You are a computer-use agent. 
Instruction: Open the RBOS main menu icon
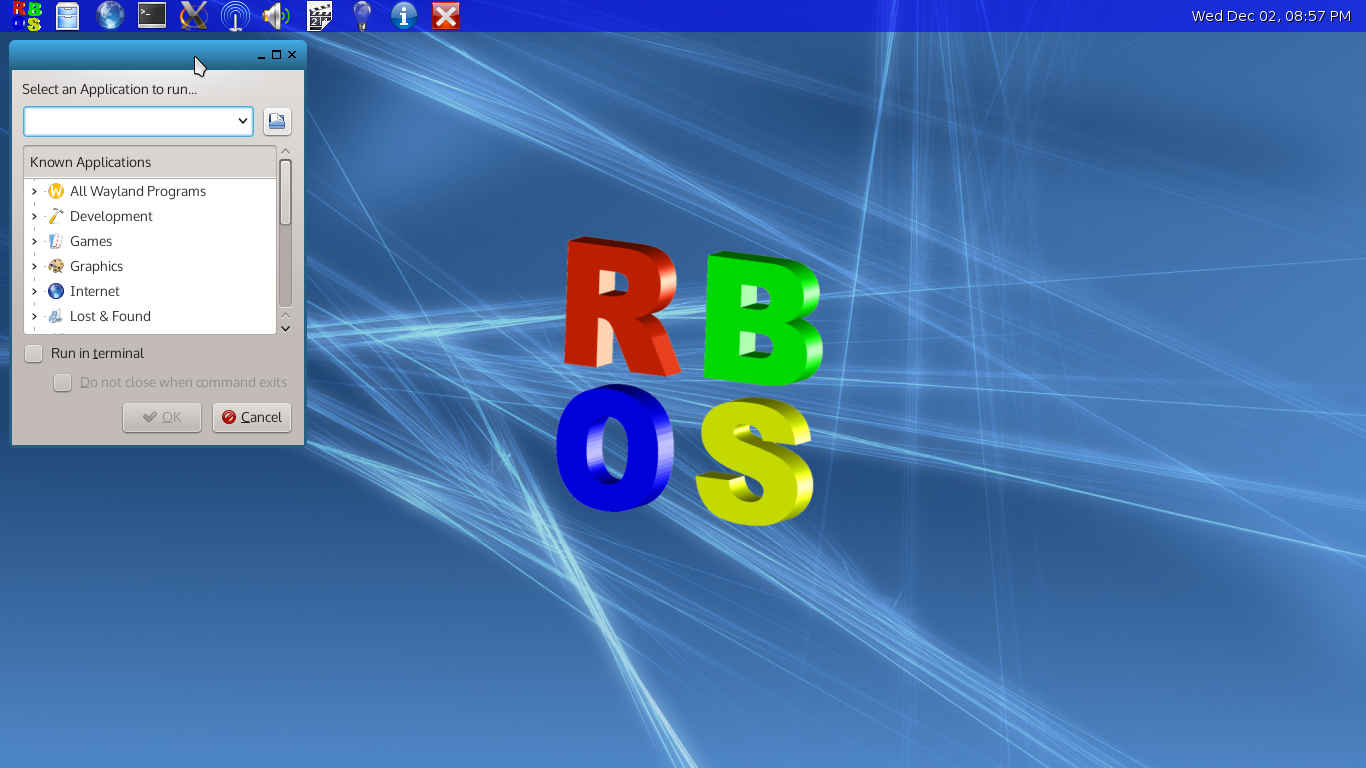point(26,16)
